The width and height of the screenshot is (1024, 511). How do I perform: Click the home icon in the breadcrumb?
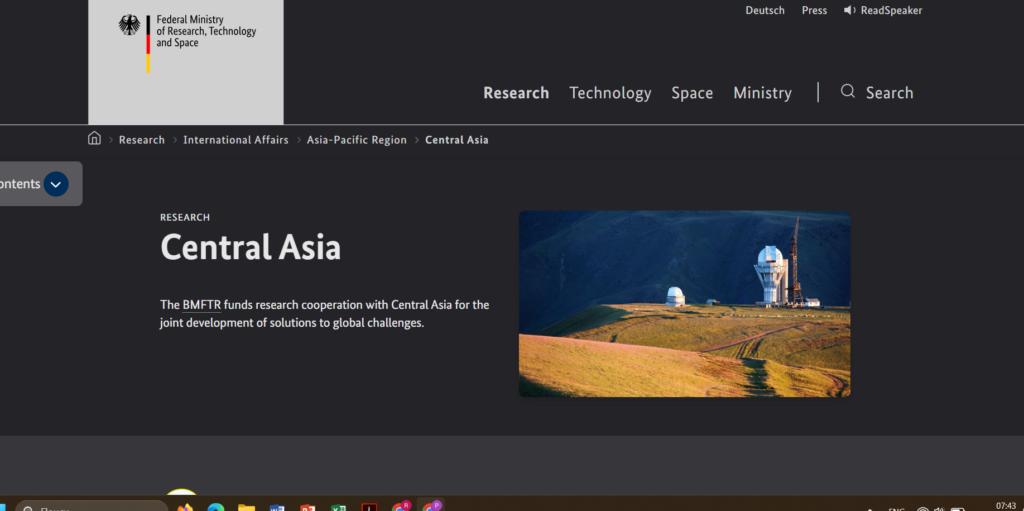pos(94,139)
